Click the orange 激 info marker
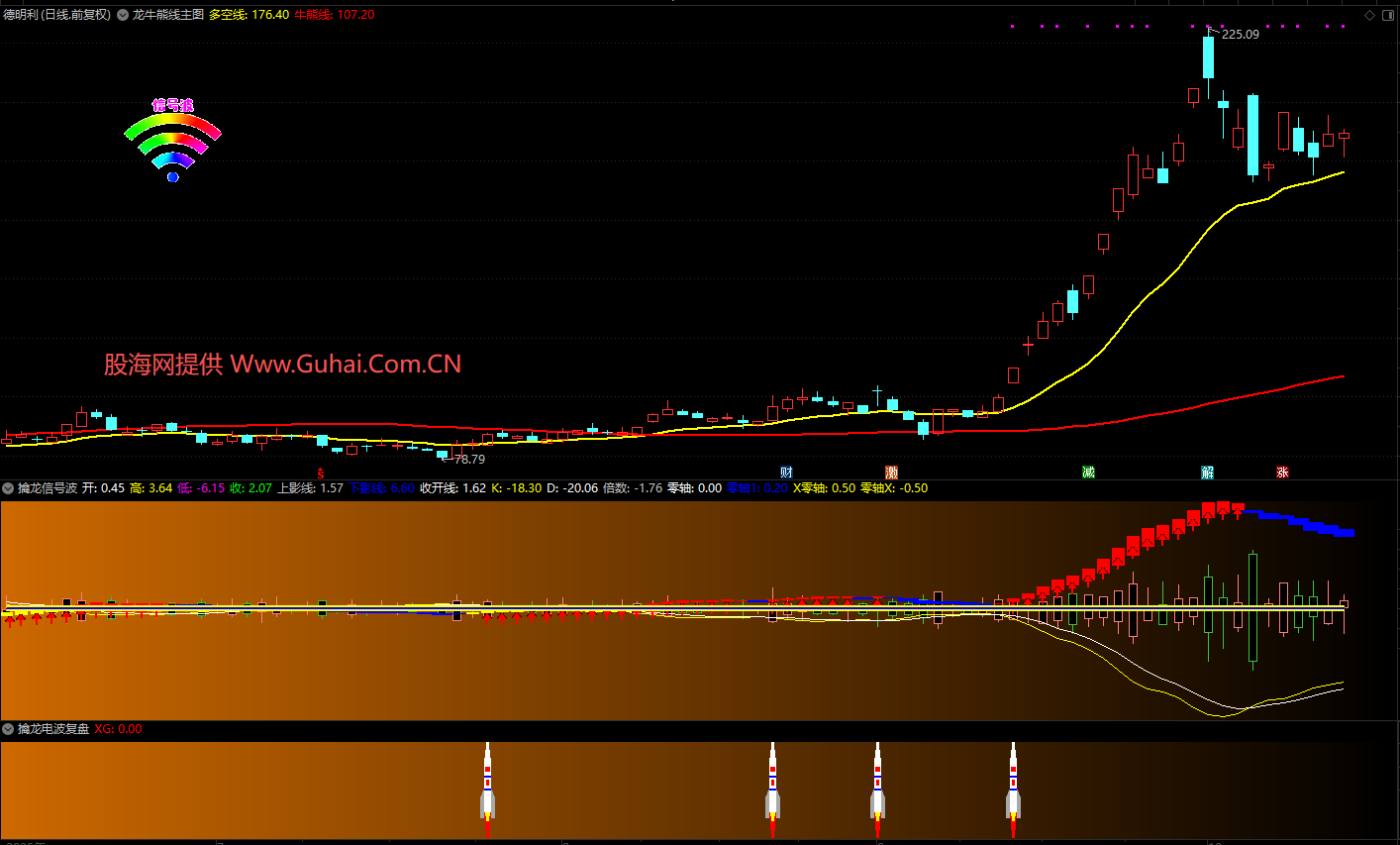The height and width of the screenshot is (845, 1400). coord(891,473)
